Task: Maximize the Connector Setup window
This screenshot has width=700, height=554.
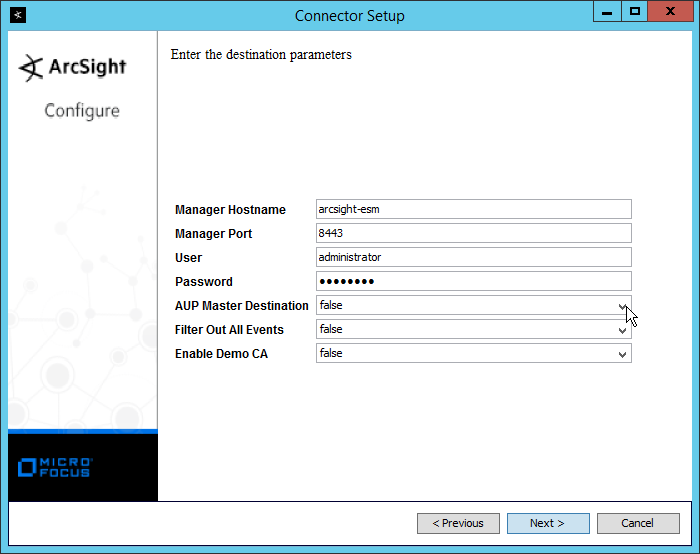Action: [634, 12]
